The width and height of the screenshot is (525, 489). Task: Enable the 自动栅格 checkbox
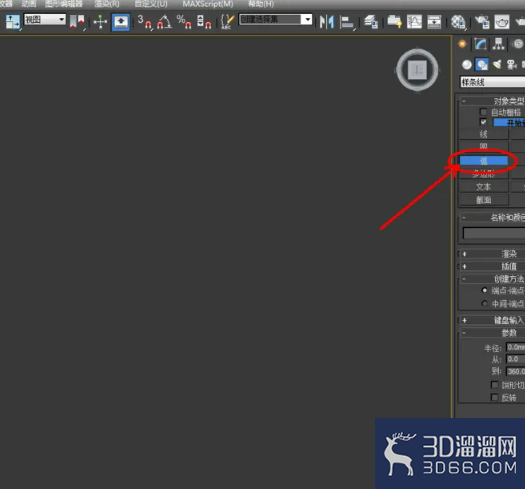(483, 112)
